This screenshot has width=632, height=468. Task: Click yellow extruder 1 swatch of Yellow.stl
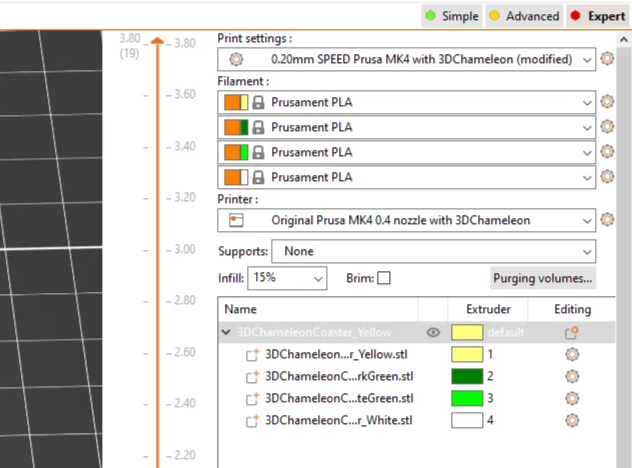pyautogui.click(x=467, y=354)
